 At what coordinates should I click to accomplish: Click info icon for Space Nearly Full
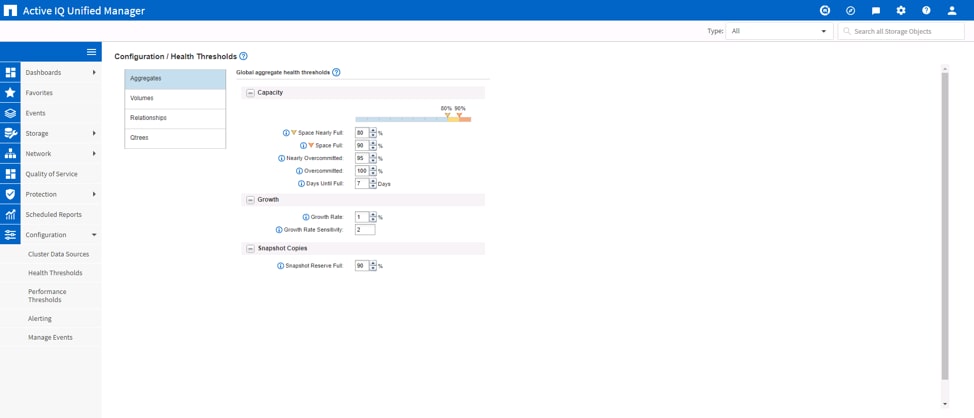click(286, 133)
